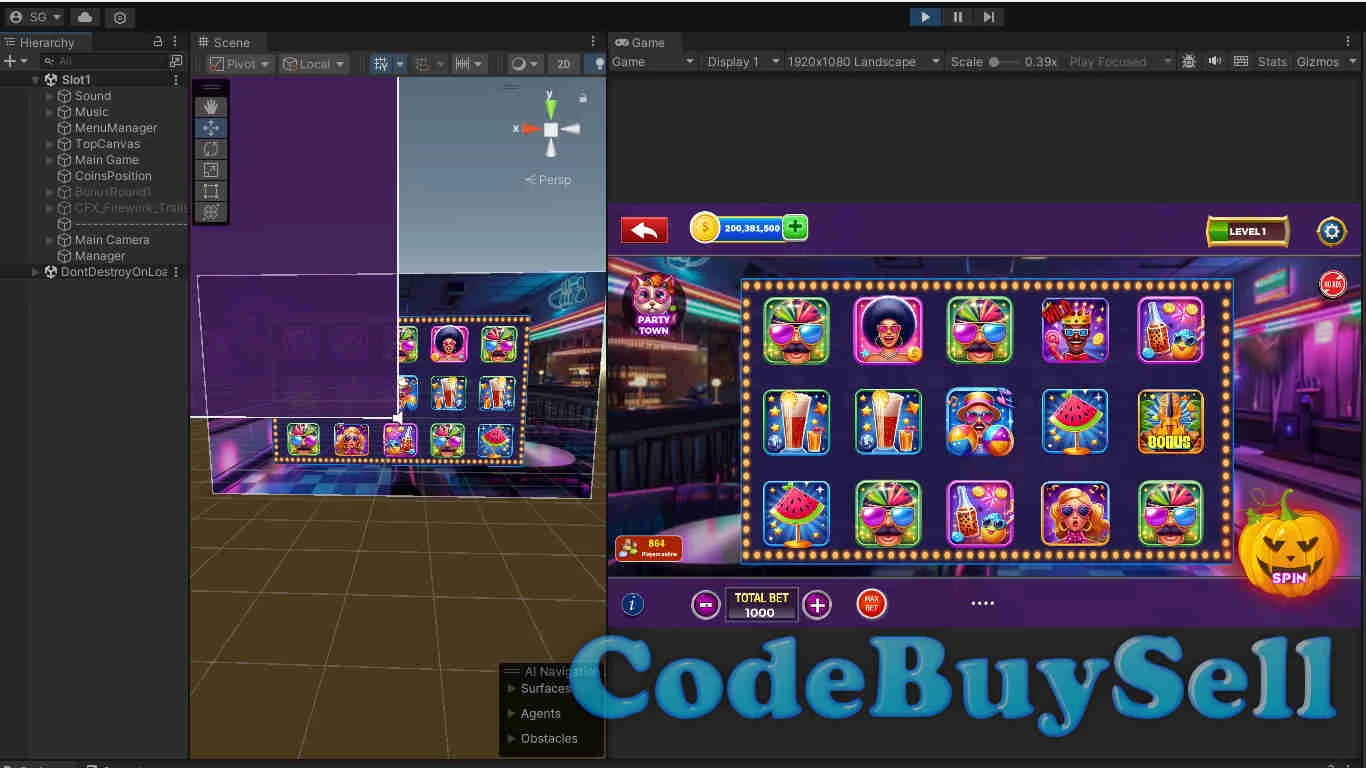This screenshot has width=1366, height=768.
Task: Open the Hierarchy panel options menu
Action: click(175, 42)
